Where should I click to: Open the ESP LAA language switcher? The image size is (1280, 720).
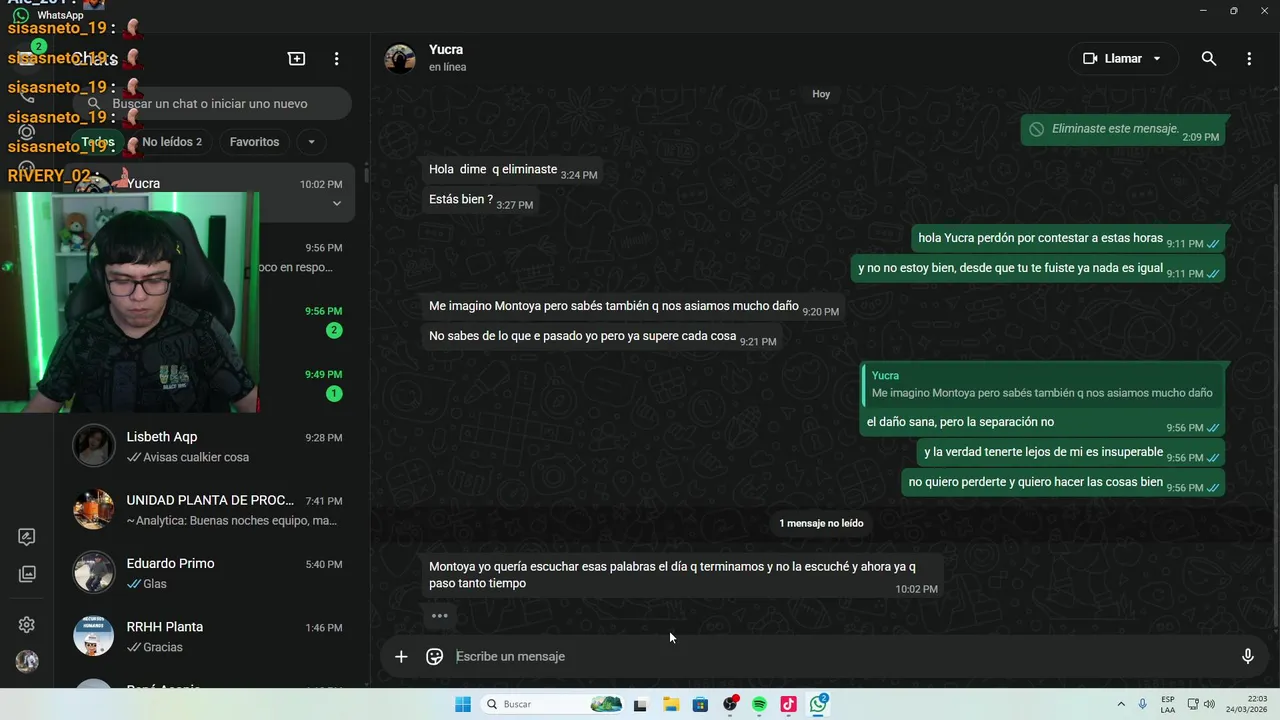tap(1168, 705)
